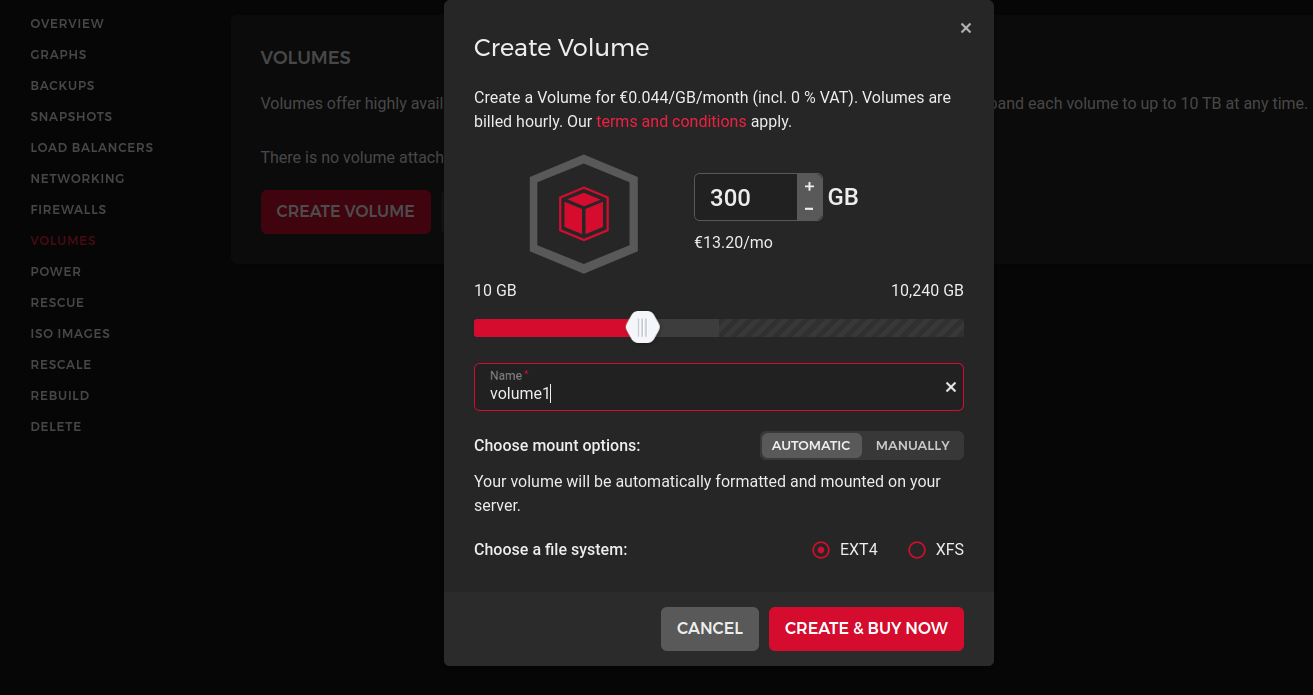Open the Firewalls section
The height and width of the screenshot is (695, 1313).
point(68,209)
